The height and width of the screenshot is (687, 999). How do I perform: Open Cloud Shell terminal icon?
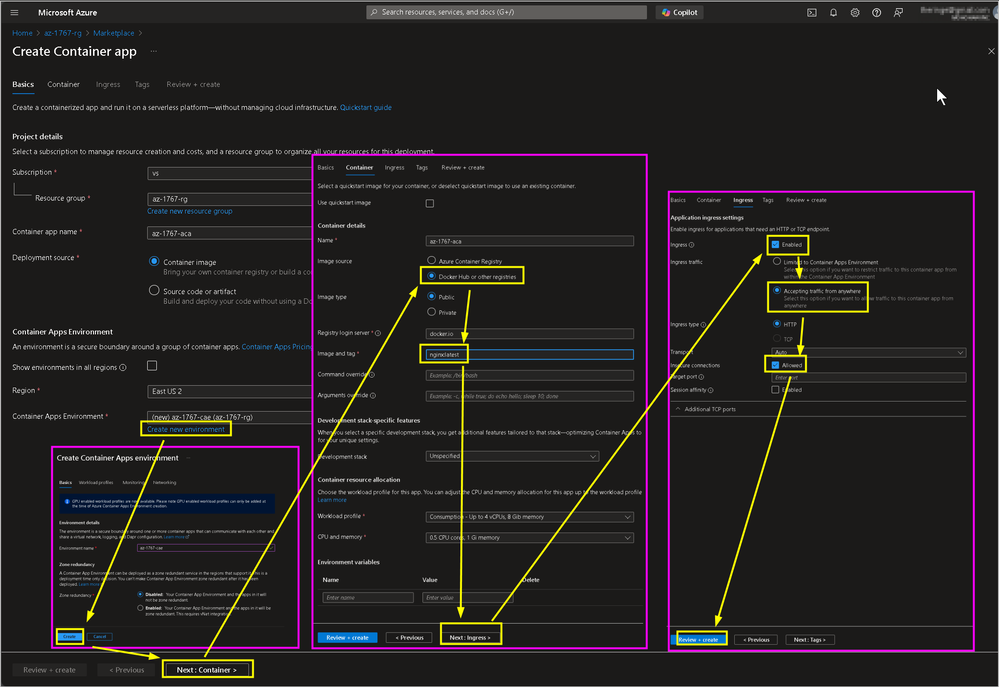(812, 13)
